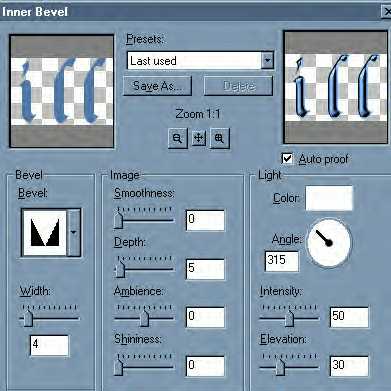Click the preview navigate move icon
Viewport: 391px width, 391px height.
point(198,138)
